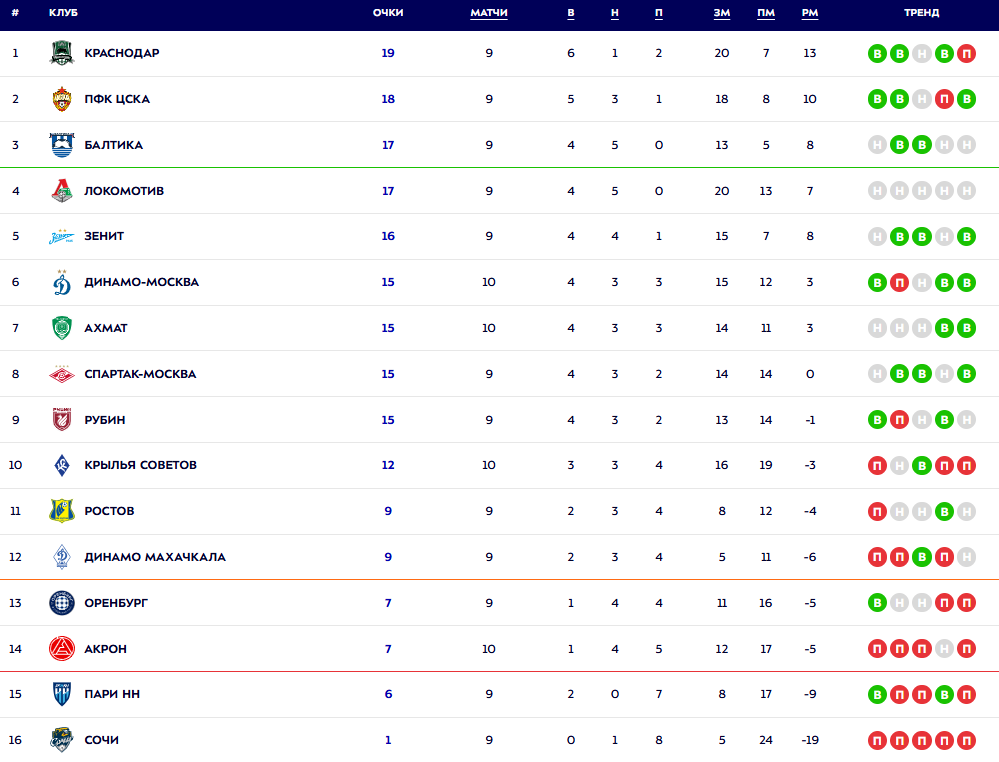999x762 pixels.
Task: Sort table by ОЧКИ column
Action: [x=388, y=13]
